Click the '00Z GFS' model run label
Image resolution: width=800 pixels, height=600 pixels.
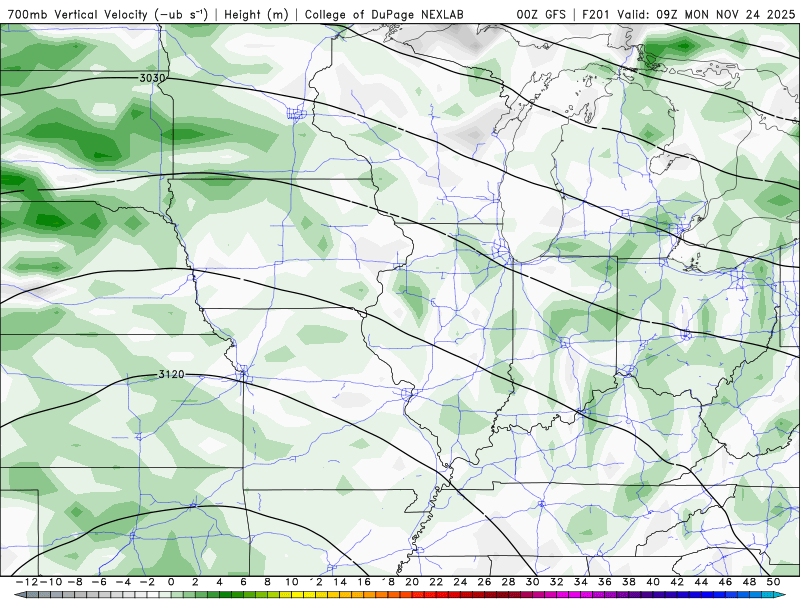[541, 15]
